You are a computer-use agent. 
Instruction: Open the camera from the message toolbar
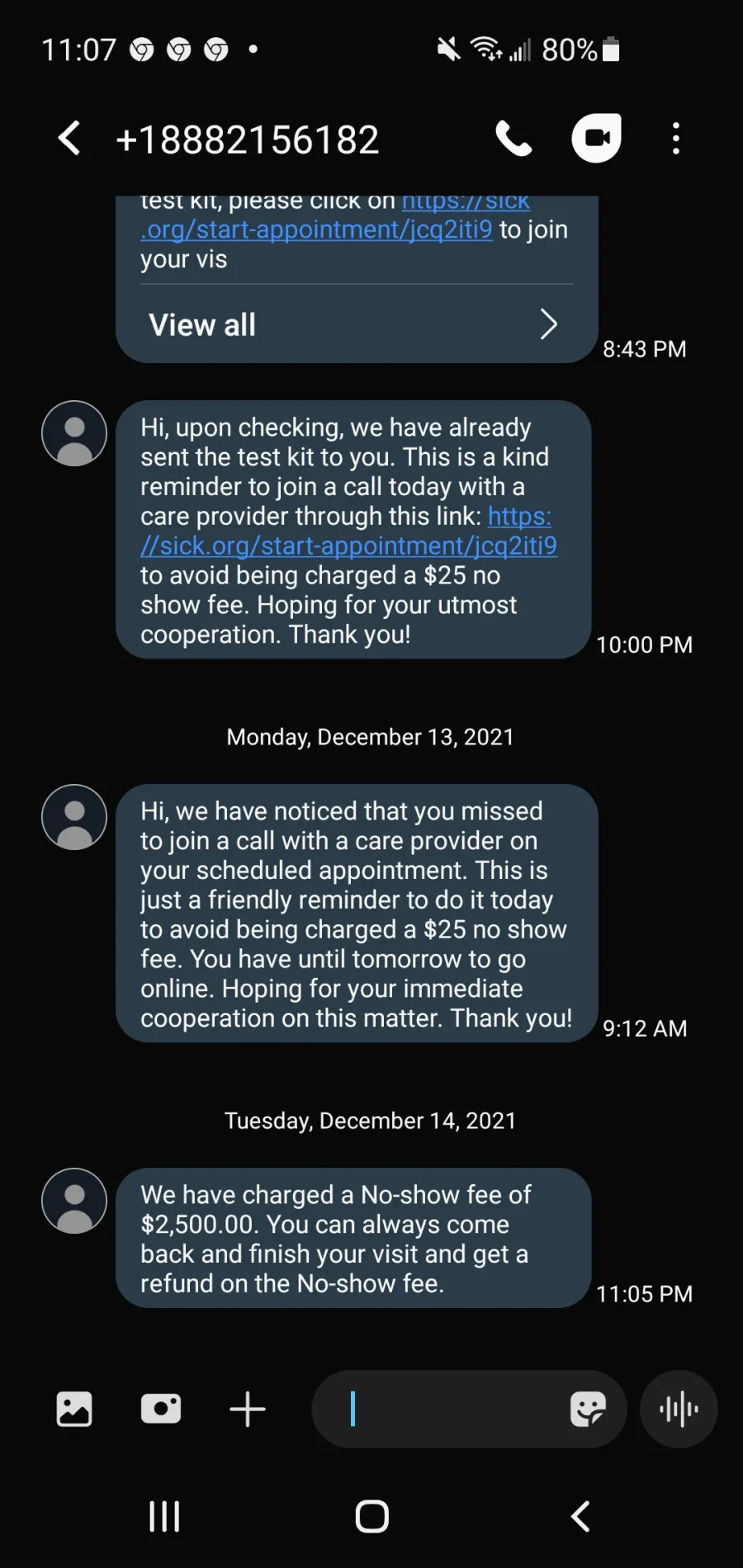[x=161, y=1409]
